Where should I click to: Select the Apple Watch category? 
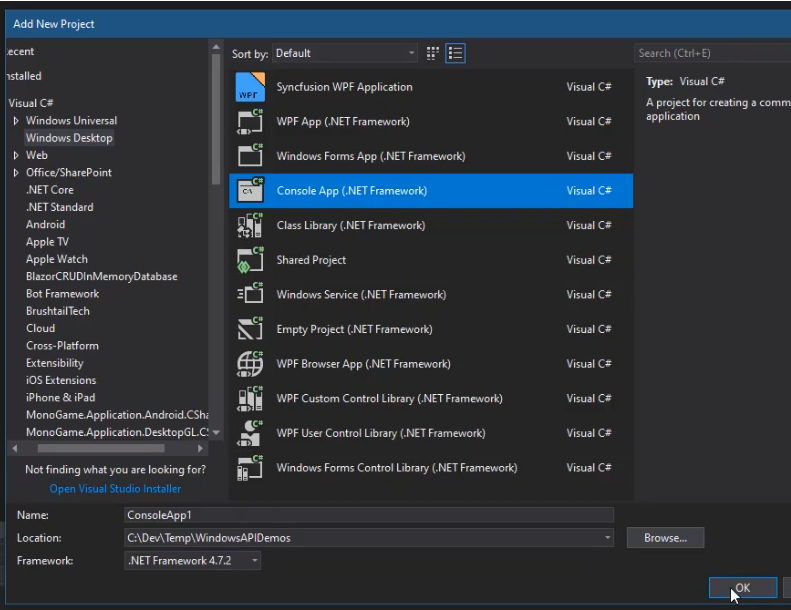click(56, 259)
